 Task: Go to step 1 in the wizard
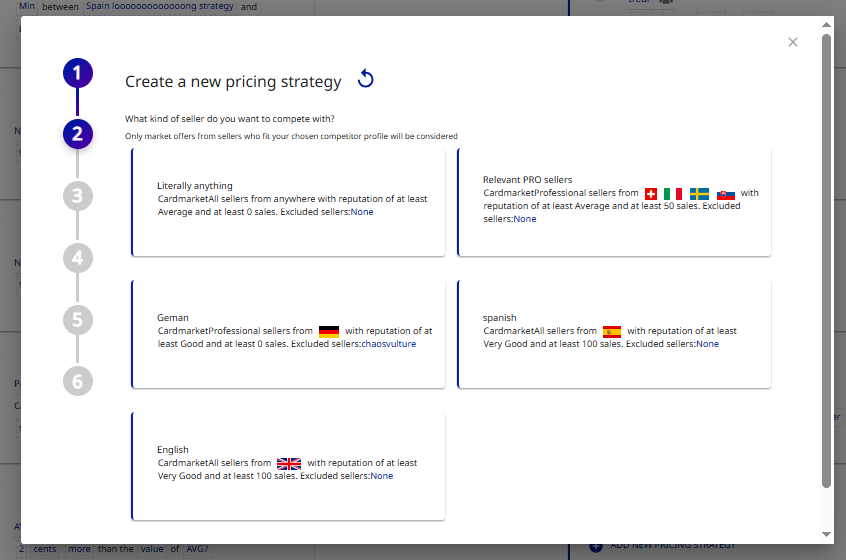78,73
